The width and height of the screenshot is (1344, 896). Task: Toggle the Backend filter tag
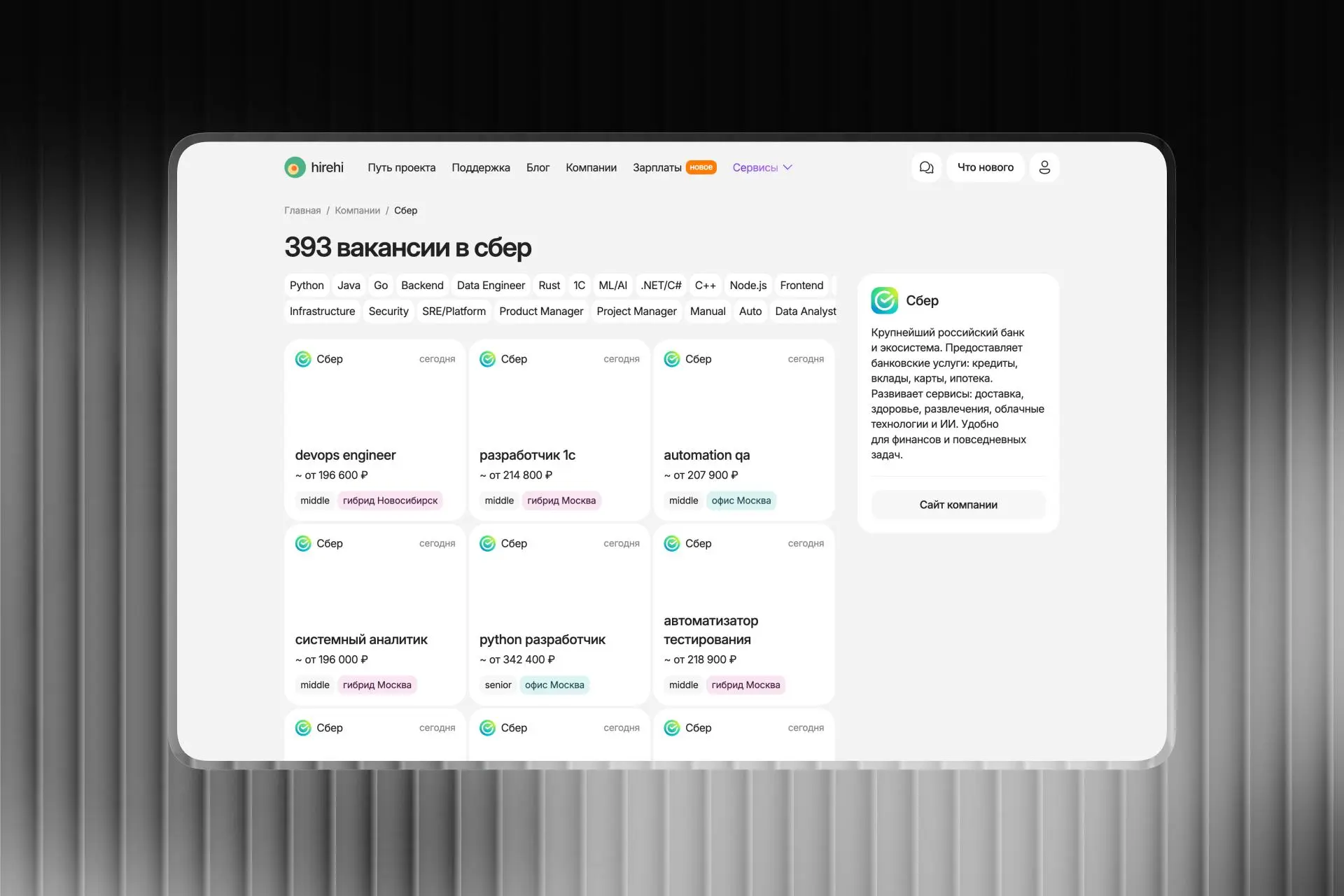(x=422, y=286)
